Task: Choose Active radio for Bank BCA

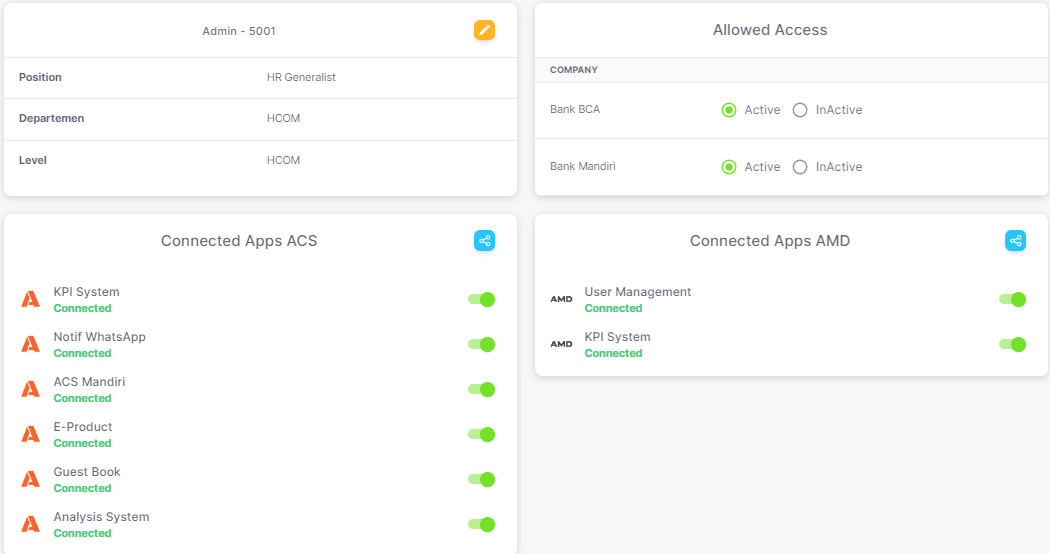Action: click(x=729, y=110)
